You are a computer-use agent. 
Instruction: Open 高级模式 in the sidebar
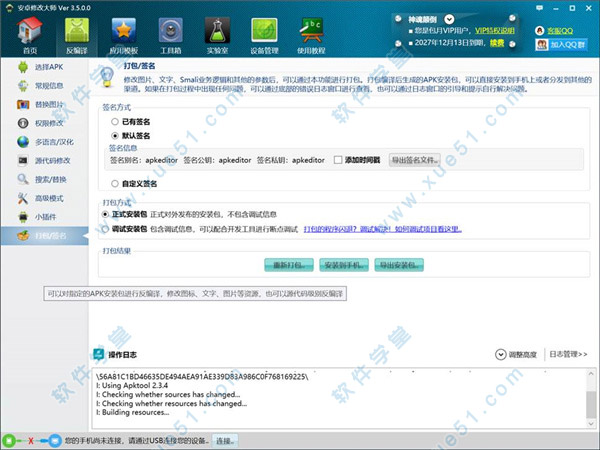pyautogui.click(x=44, y=198)
